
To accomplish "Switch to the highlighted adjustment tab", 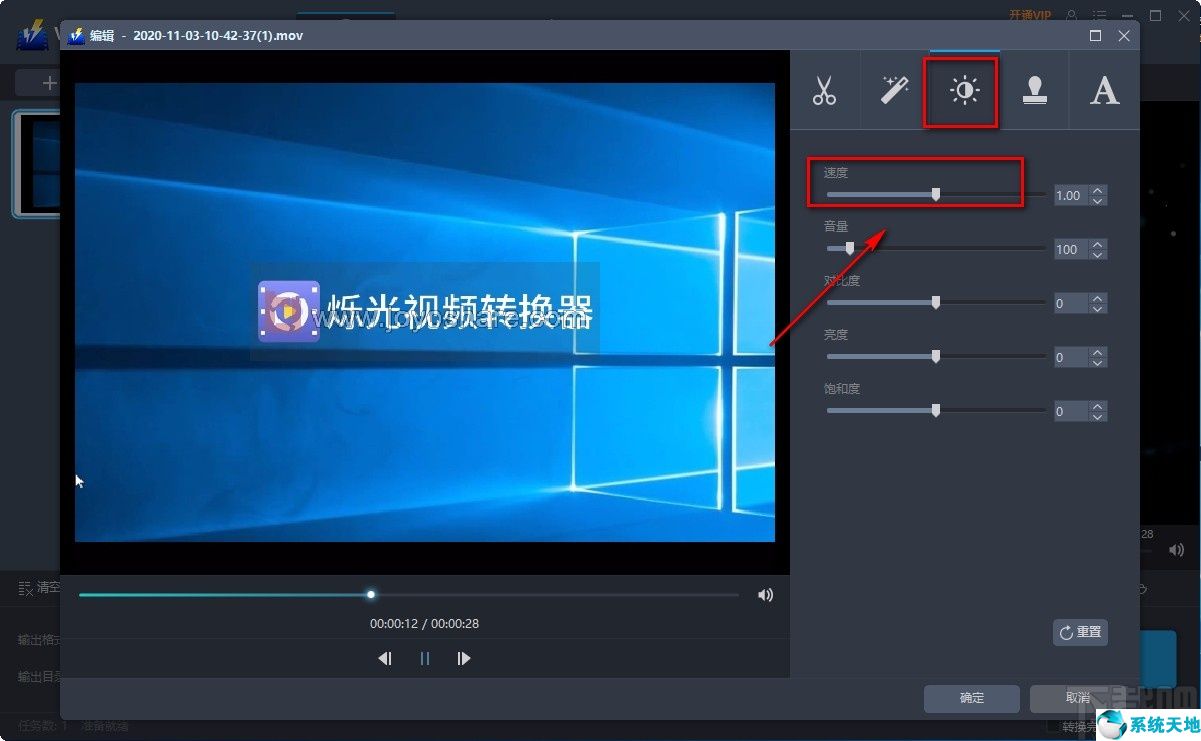I will point(960,91).
